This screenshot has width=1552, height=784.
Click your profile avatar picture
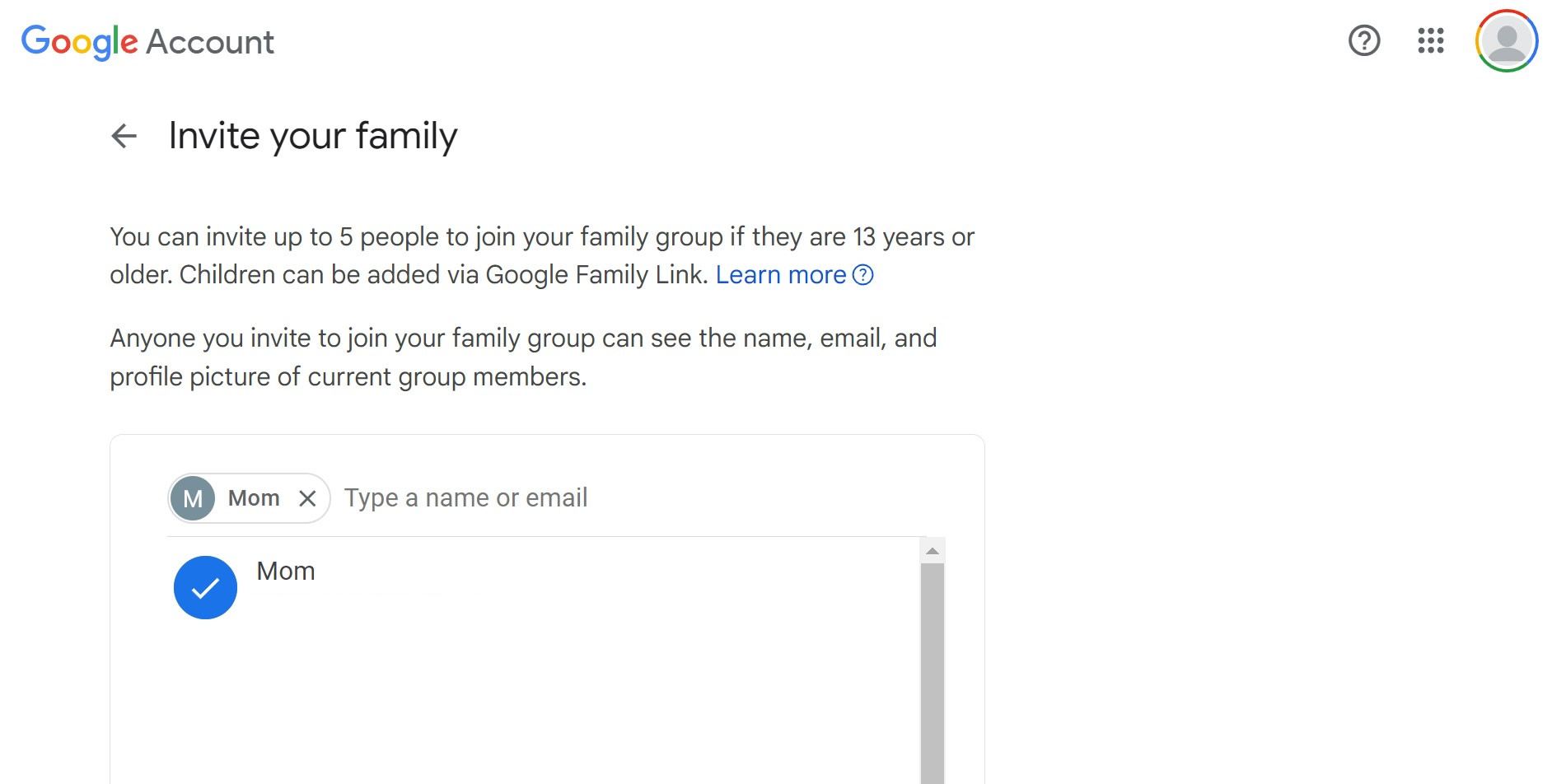click(1506, 40)
